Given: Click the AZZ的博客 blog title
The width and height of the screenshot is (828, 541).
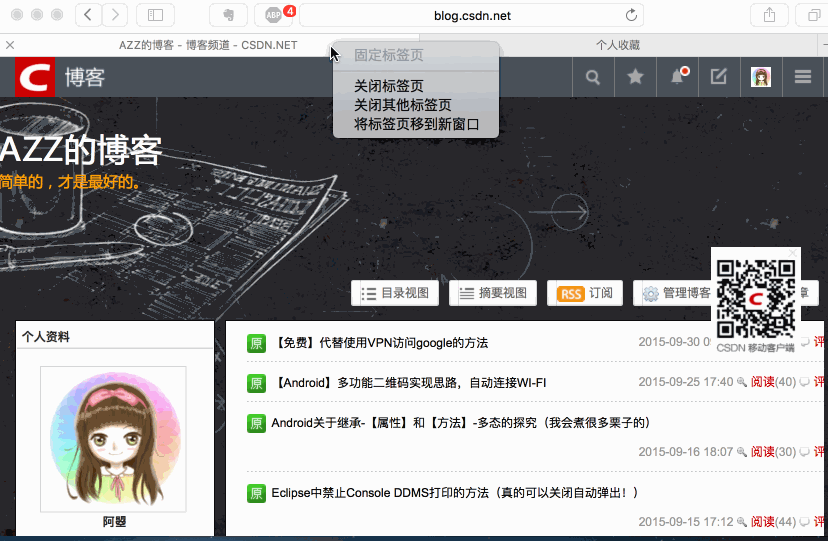Looking at the screenshot, I should click(81, 150).
